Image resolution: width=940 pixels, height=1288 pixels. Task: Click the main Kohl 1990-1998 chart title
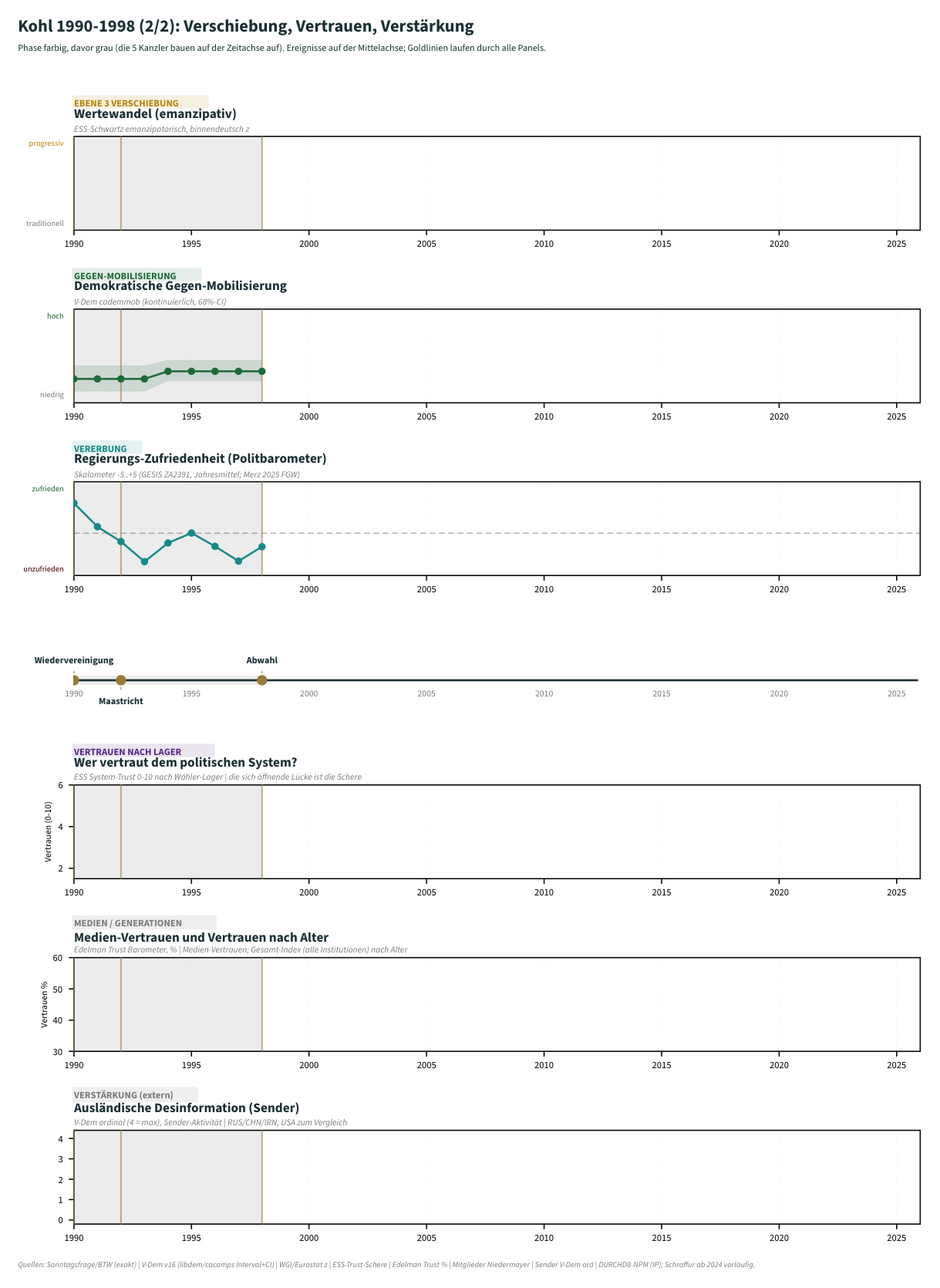[x=246, y=26]
